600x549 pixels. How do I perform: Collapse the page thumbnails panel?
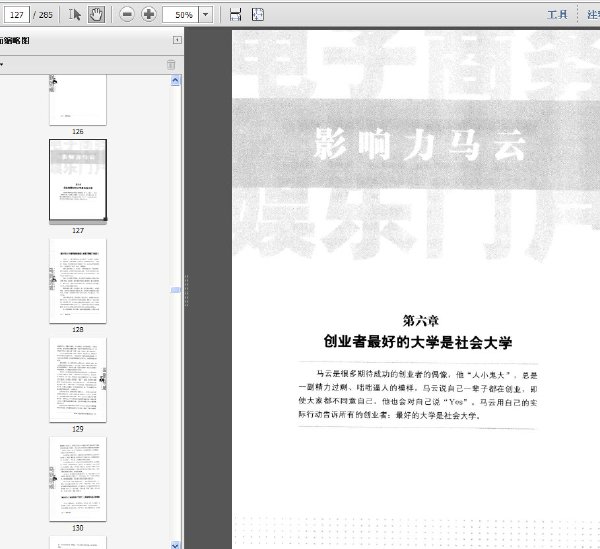(x=177, y=40)
